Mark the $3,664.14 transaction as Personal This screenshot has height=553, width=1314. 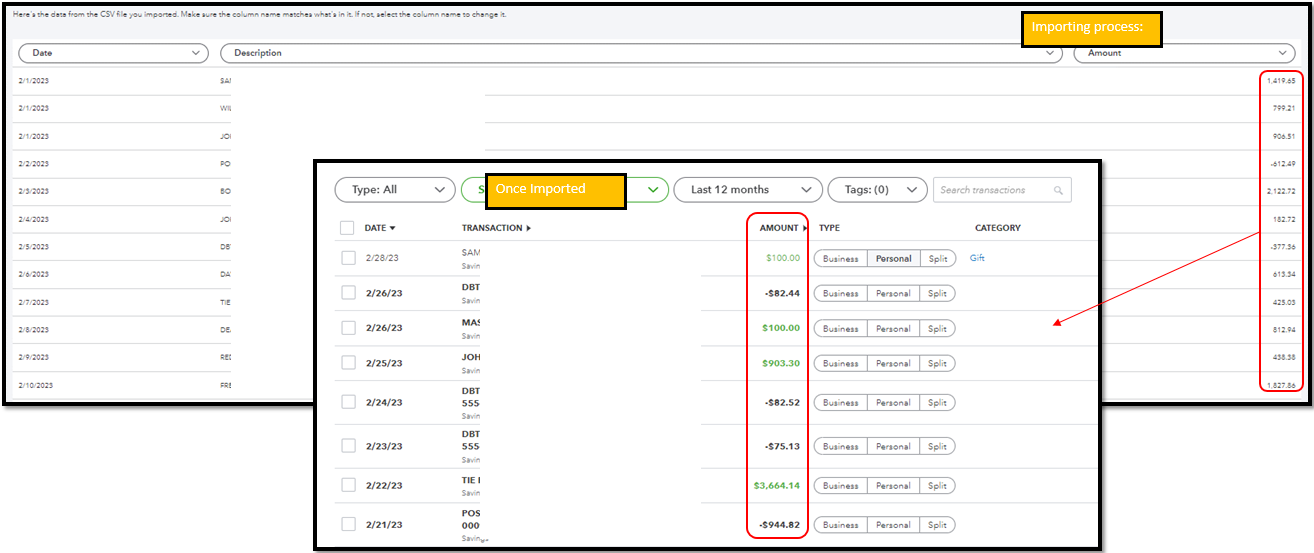coord(893,485)
